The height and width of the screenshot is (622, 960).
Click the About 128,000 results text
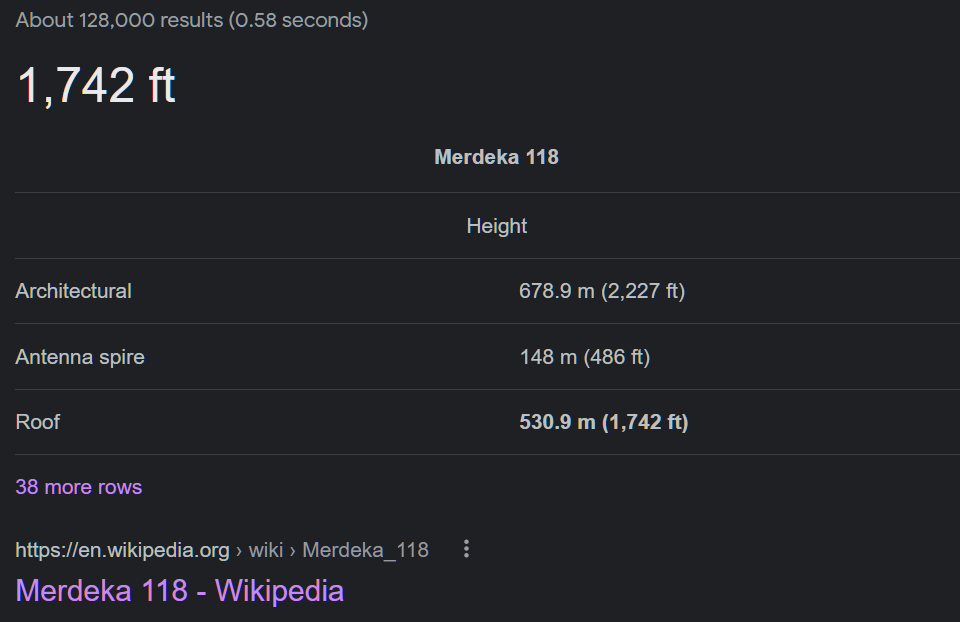[119, 20]
